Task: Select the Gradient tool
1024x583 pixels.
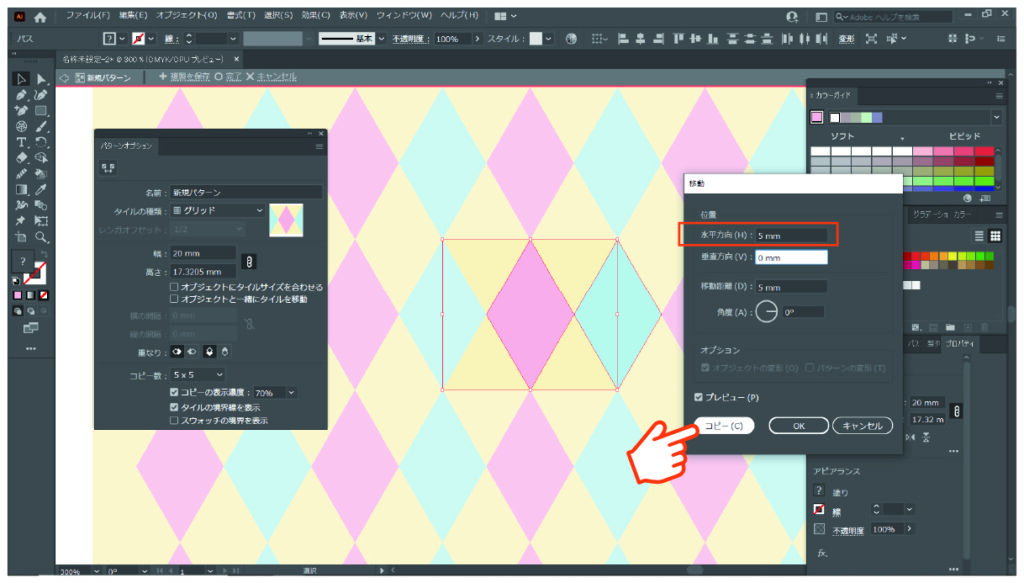Action: pos(21,189)
